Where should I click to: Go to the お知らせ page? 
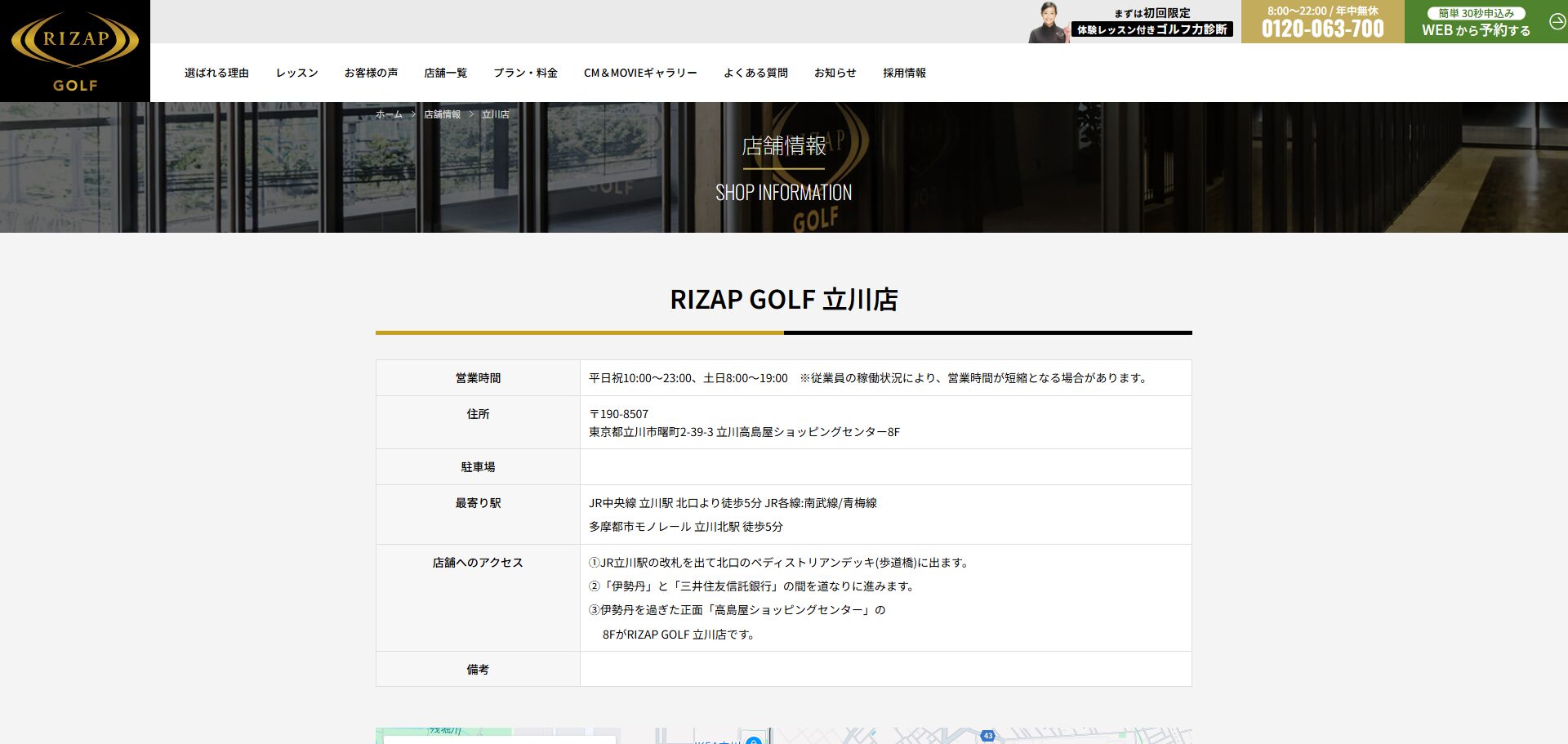(x=835, y=73)
